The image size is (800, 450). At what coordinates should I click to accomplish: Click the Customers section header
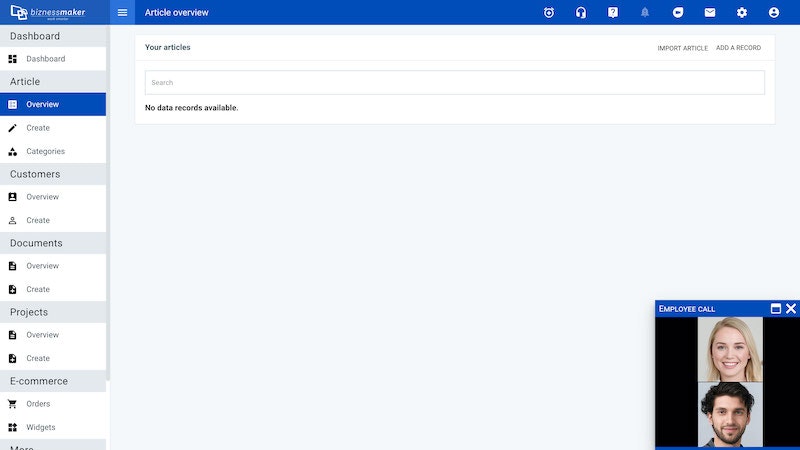(x=53, y=174)
